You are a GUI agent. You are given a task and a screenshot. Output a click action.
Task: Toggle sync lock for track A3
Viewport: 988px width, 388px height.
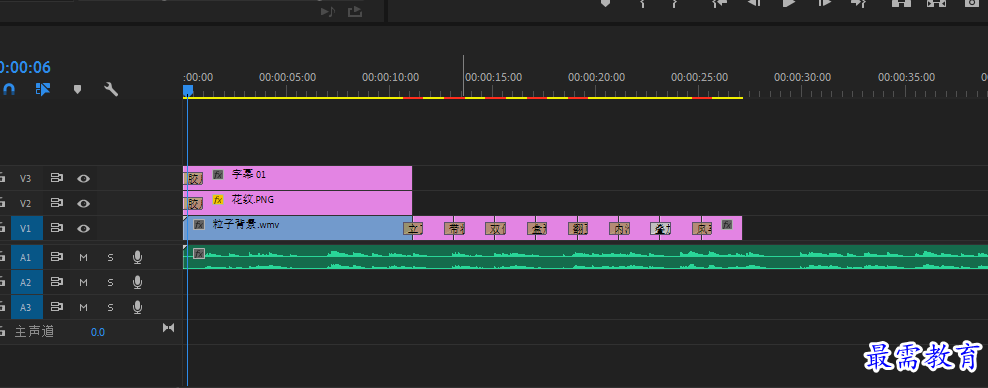[57, 307]
